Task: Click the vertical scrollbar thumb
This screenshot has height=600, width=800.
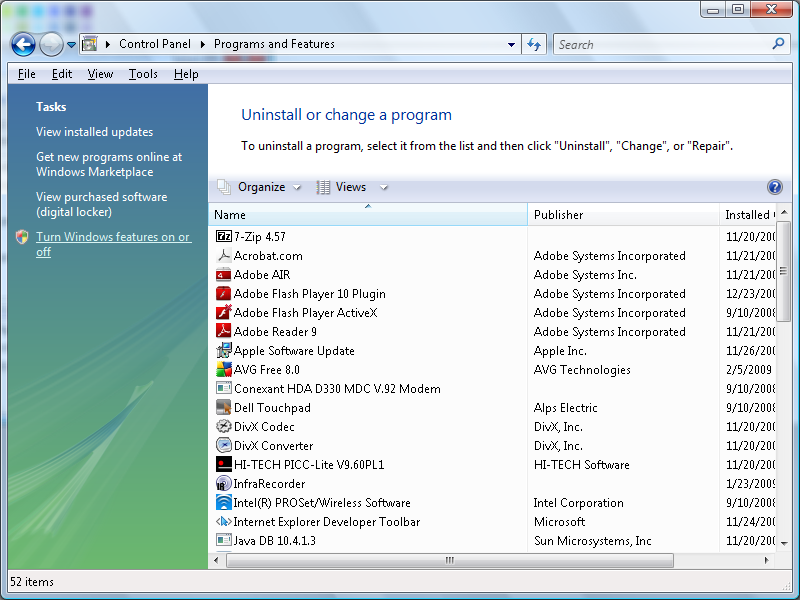Action: tap(784, 271)
